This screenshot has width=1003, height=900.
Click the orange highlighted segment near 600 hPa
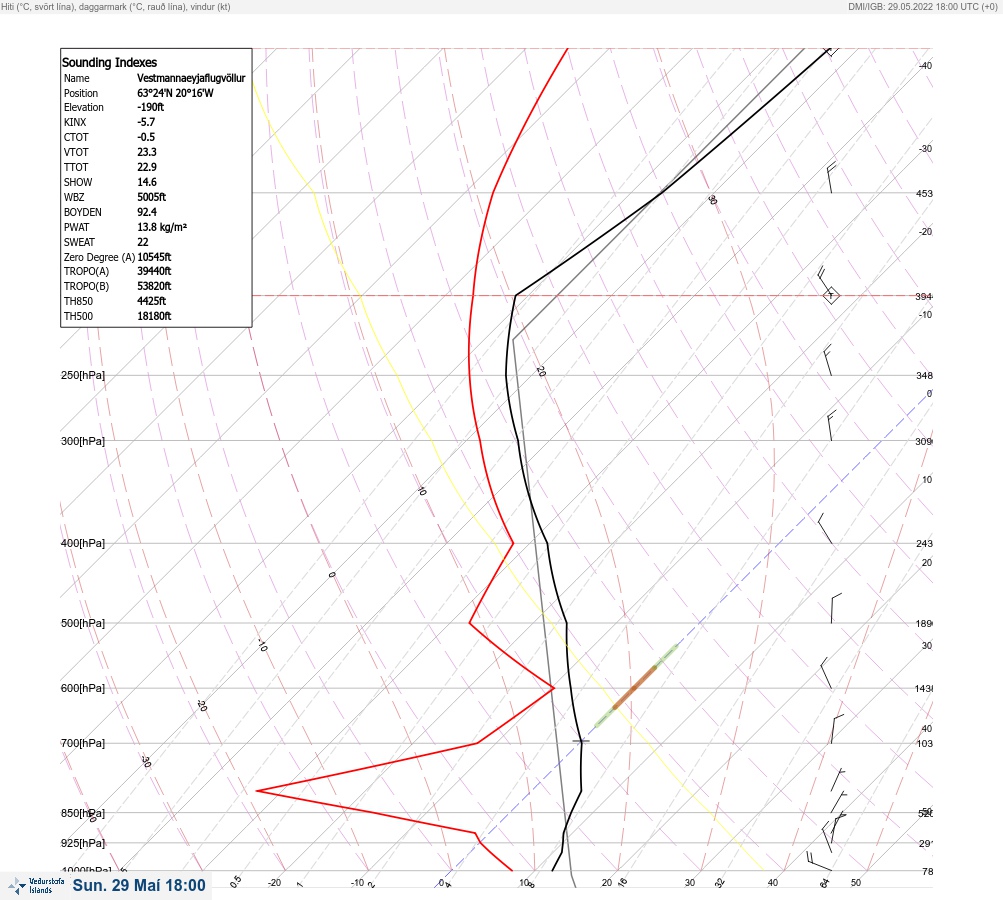(635, 688)
